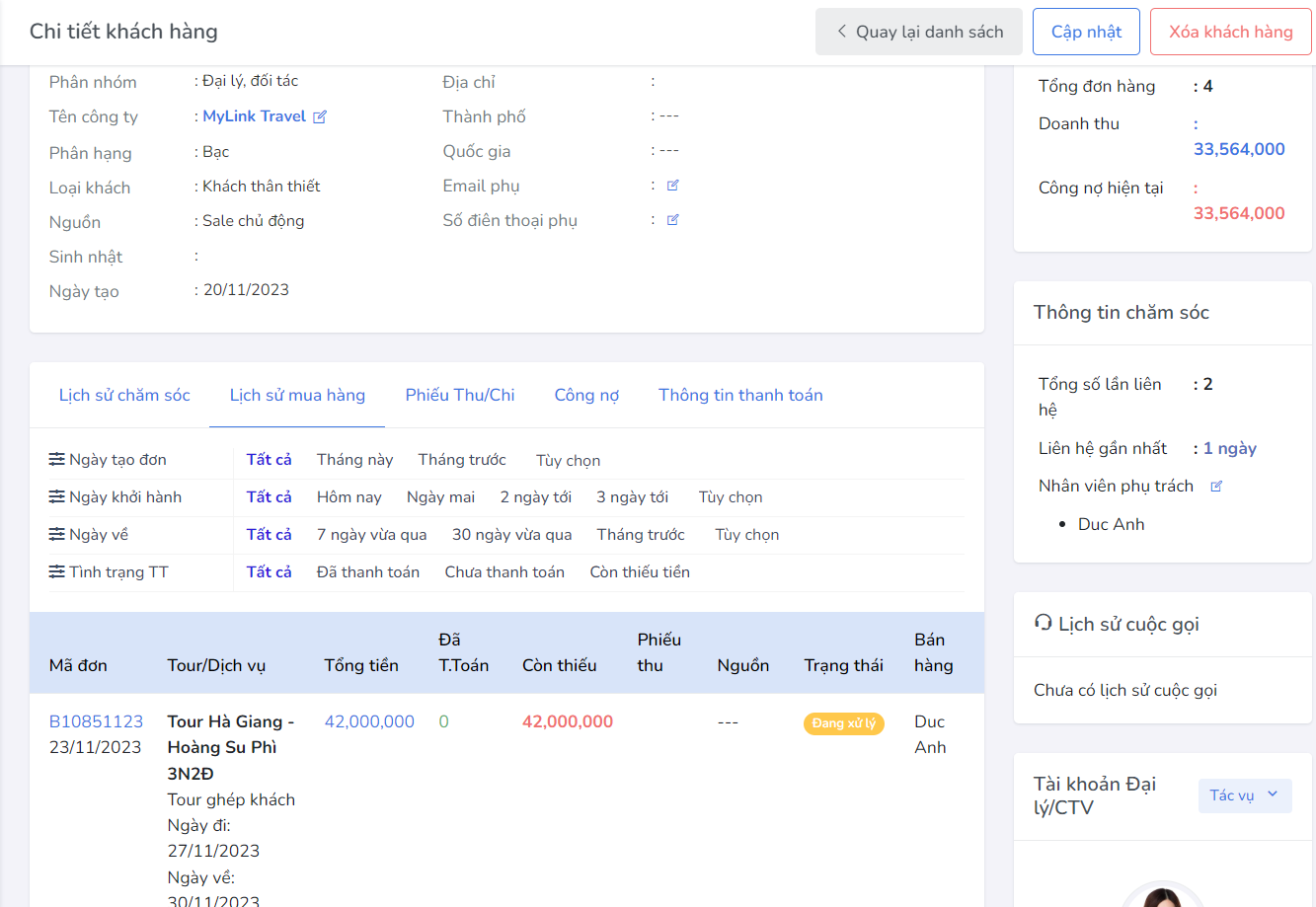The height and width of the screenshot is (907, 1316).
Task: Edit the Số điện thoại phụ field
Action: [673, 220]
